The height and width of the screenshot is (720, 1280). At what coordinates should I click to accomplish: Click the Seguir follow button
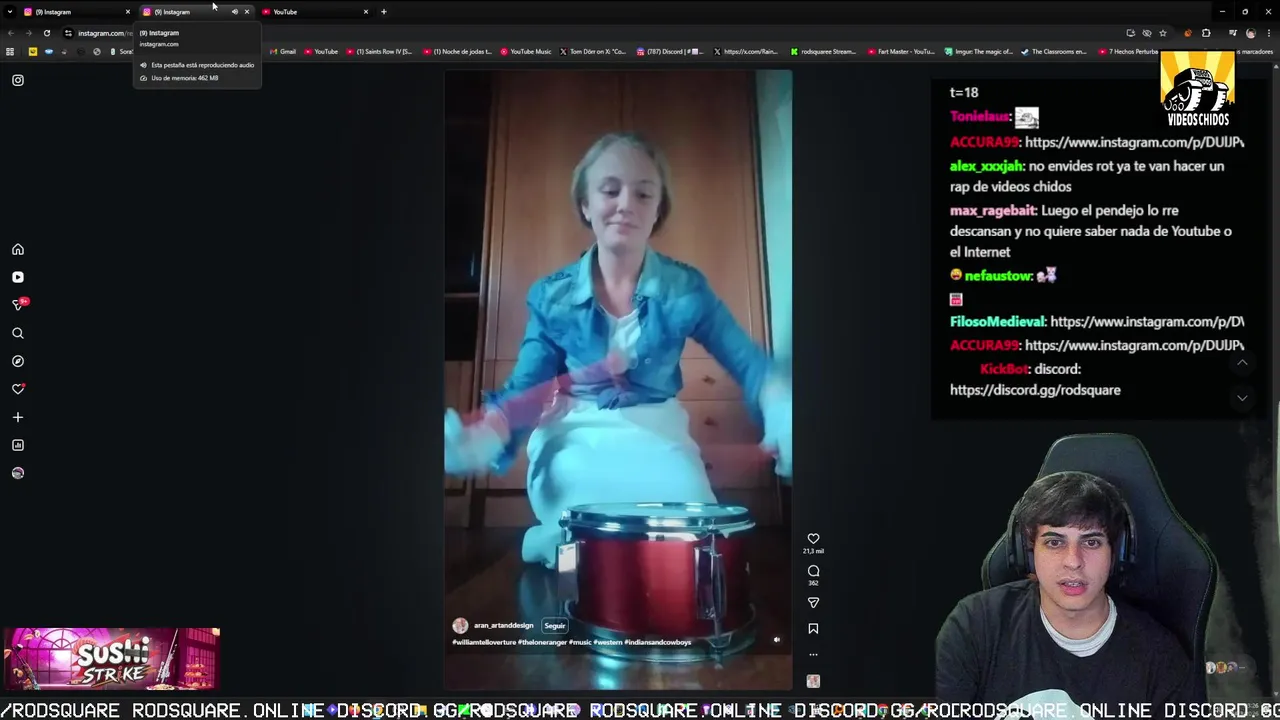tap(555, 625)
